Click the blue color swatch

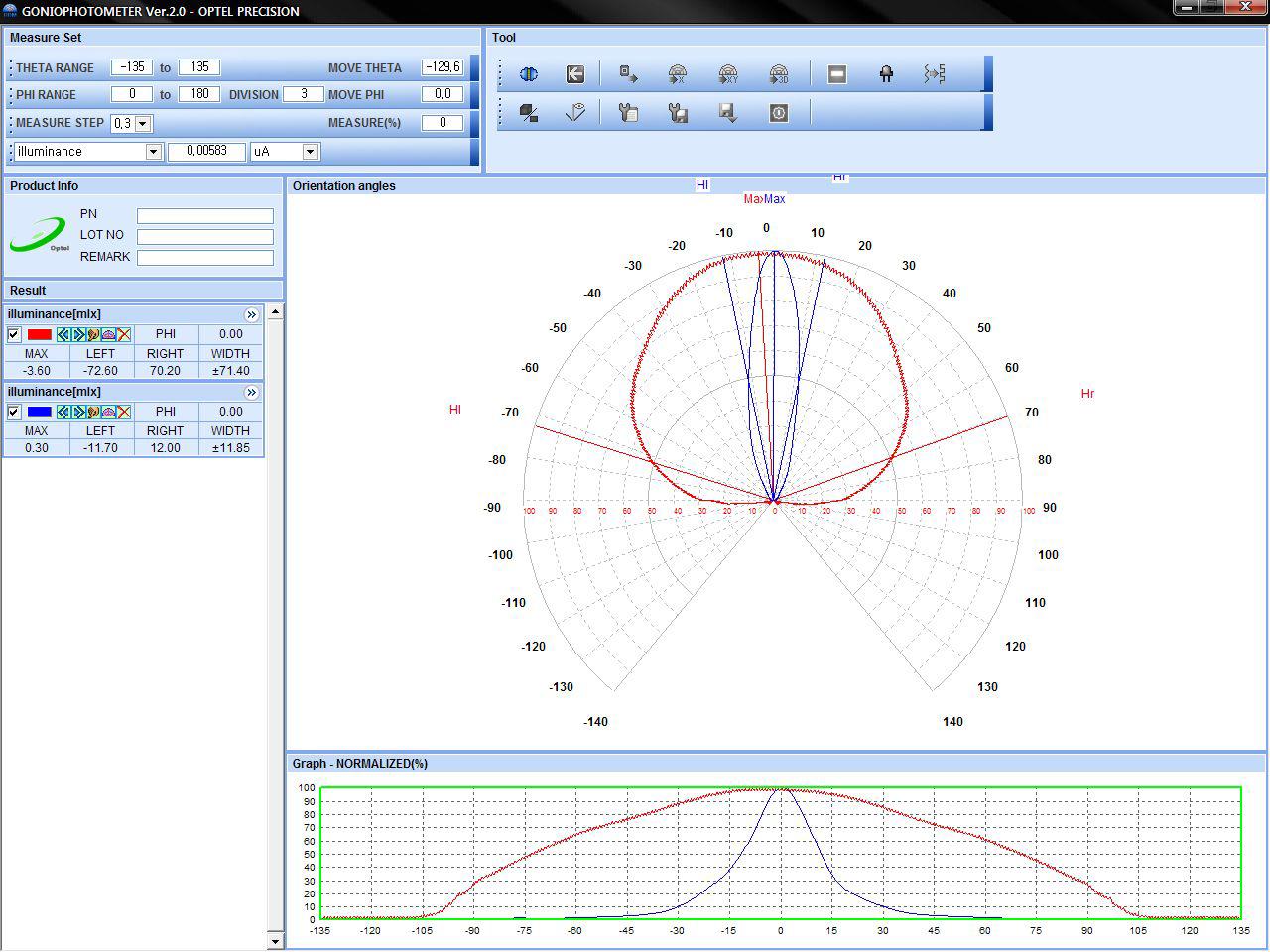pos(40,413)
